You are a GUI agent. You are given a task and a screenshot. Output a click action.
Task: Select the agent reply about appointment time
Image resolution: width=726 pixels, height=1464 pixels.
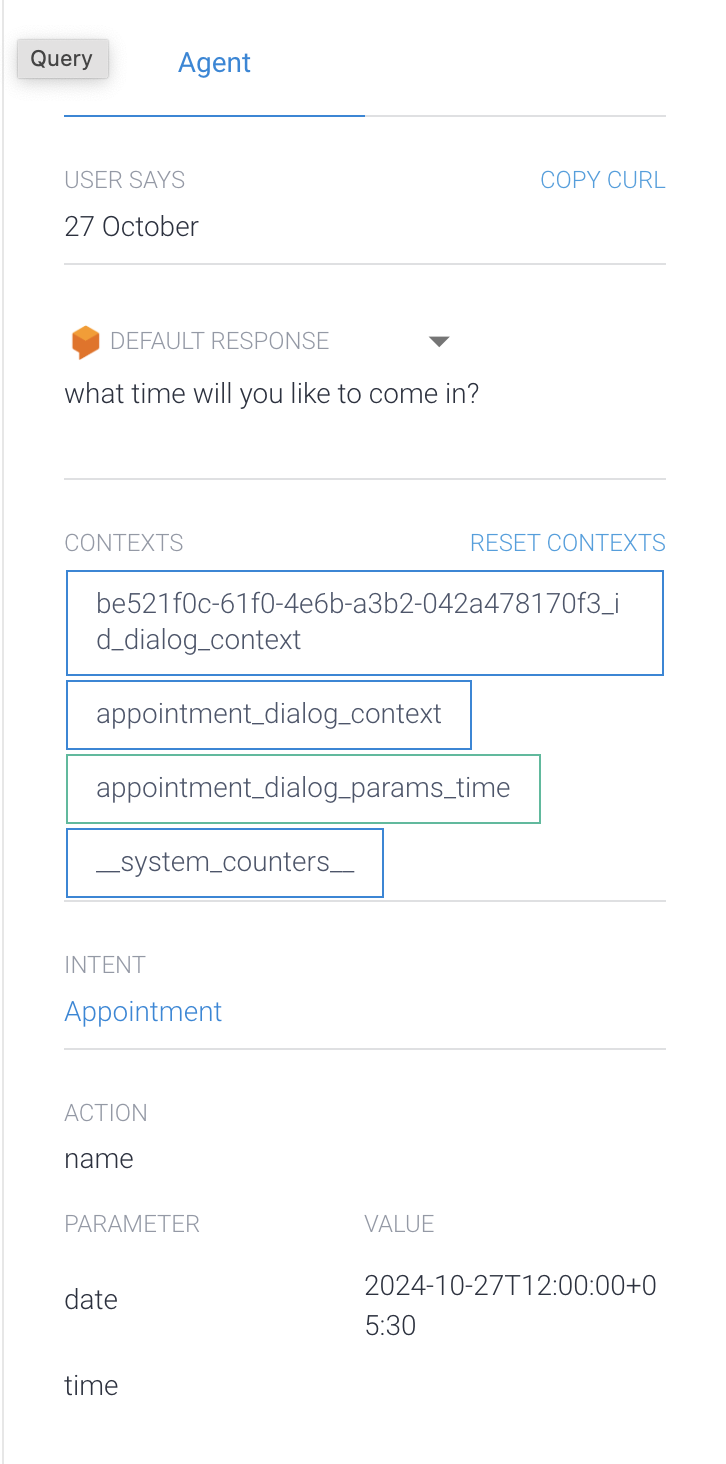pos(272,393)
